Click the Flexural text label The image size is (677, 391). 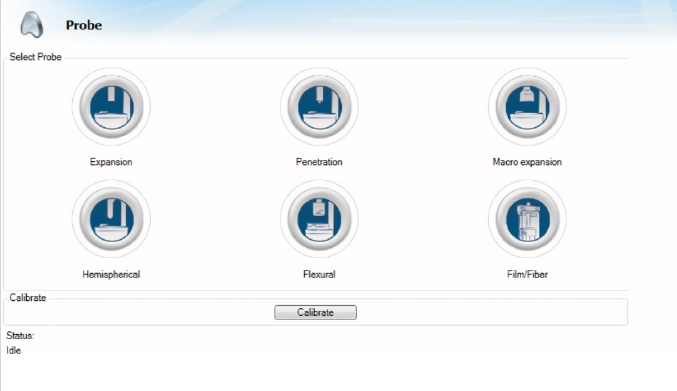319,274
